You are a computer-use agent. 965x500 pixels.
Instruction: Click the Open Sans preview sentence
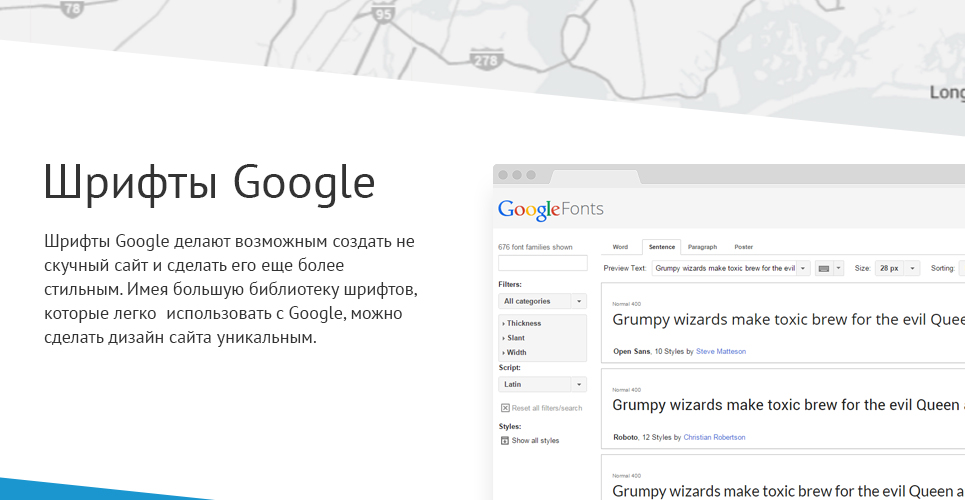point(788,320)
